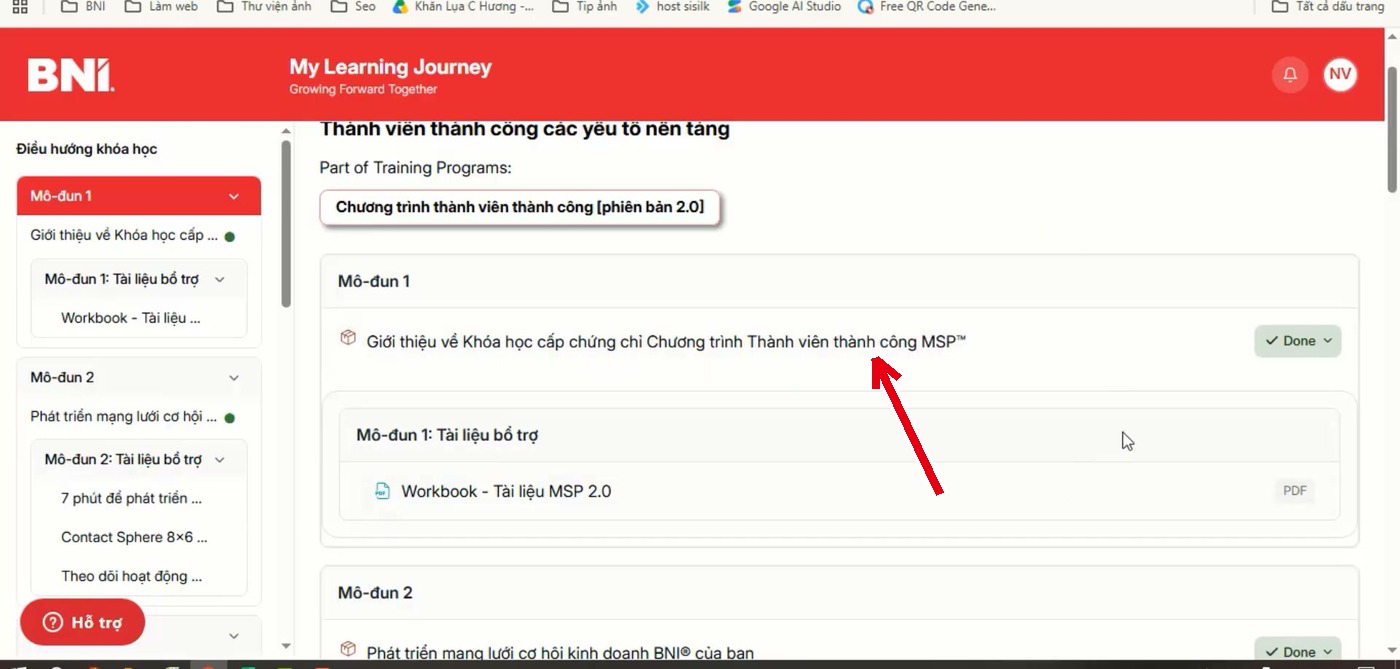The width and height of the screenshot is (1400, 669).
Task: Click the PDF badge on Workbook row
Action: [x=1295, y=491]
